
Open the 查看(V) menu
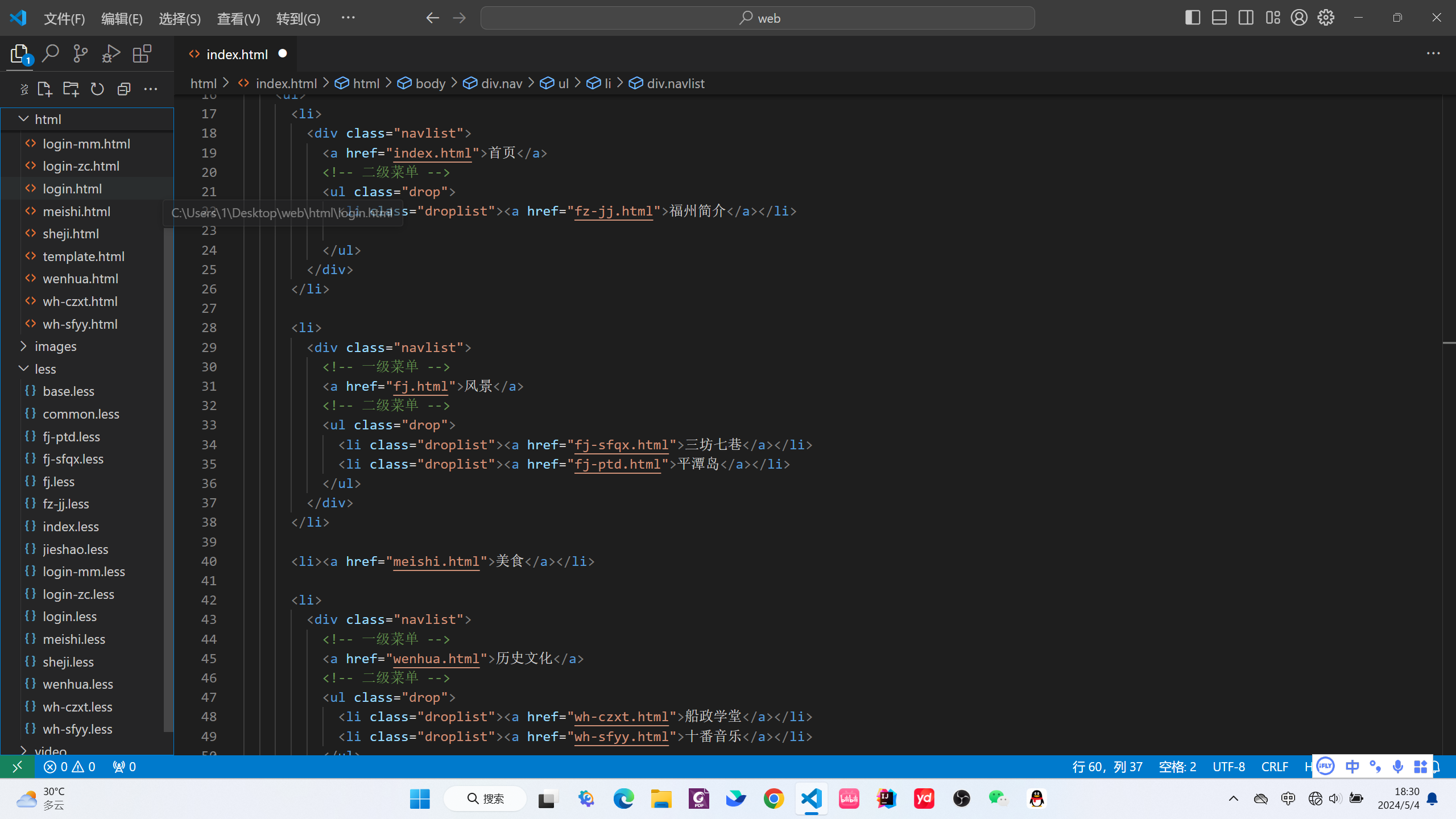pyautogui.click(x=238, y=19)
